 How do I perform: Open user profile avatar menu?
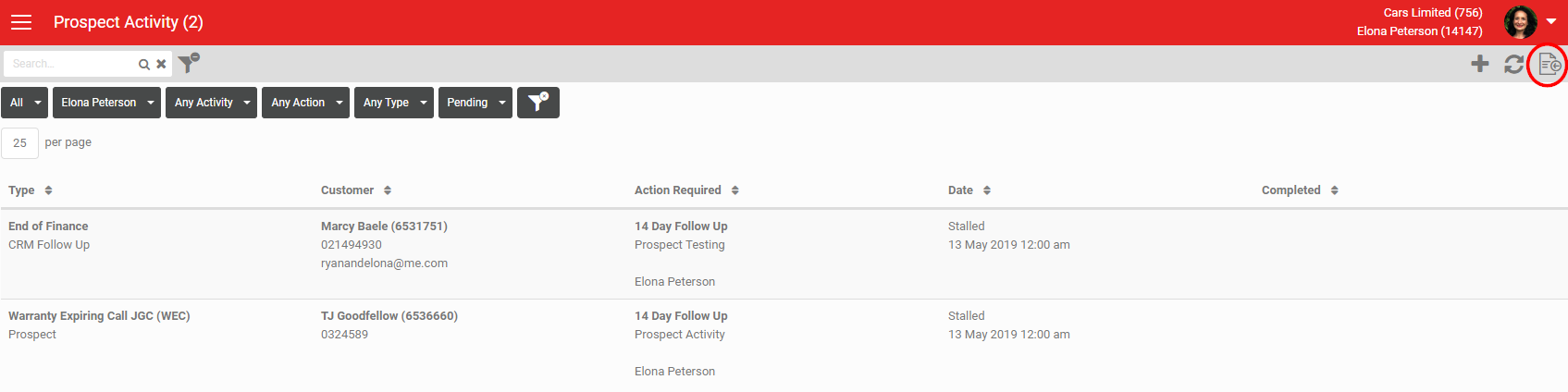pos(1521,21)
